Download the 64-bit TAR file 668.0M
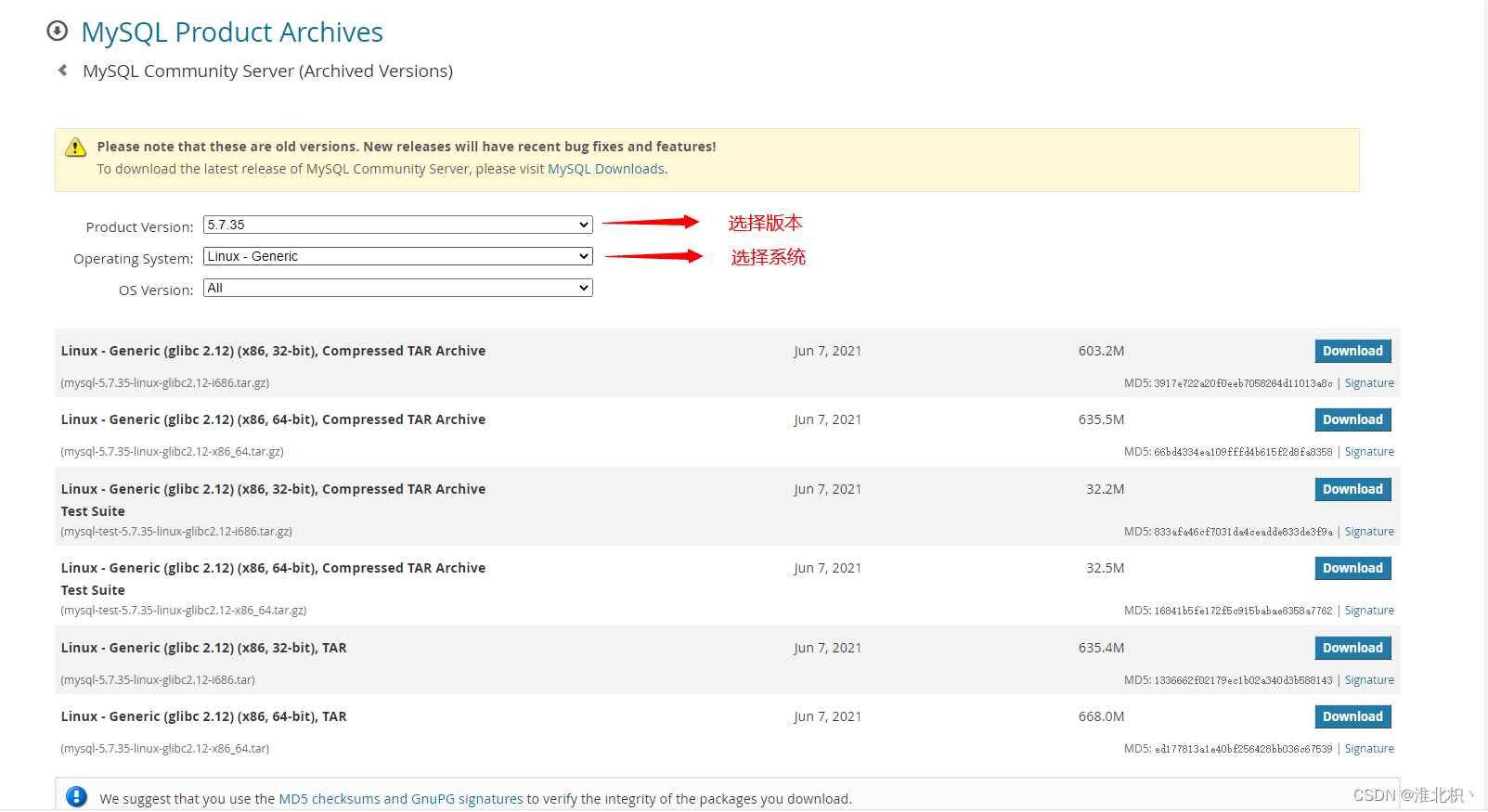The image size is (1488, 812). 1352,716
